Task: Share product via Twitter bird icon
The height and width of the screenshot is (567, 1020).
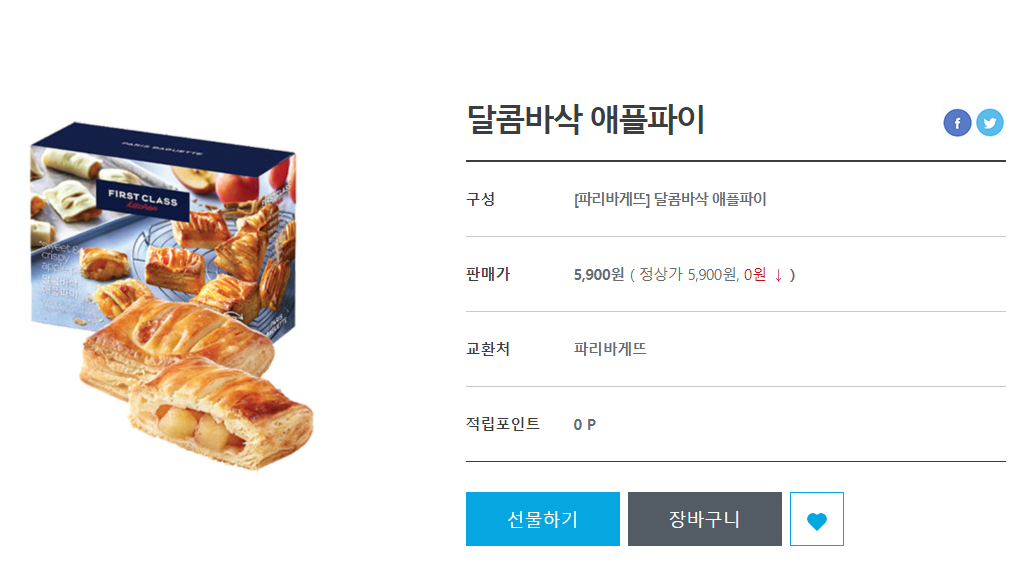Action: tap(989, 122)
